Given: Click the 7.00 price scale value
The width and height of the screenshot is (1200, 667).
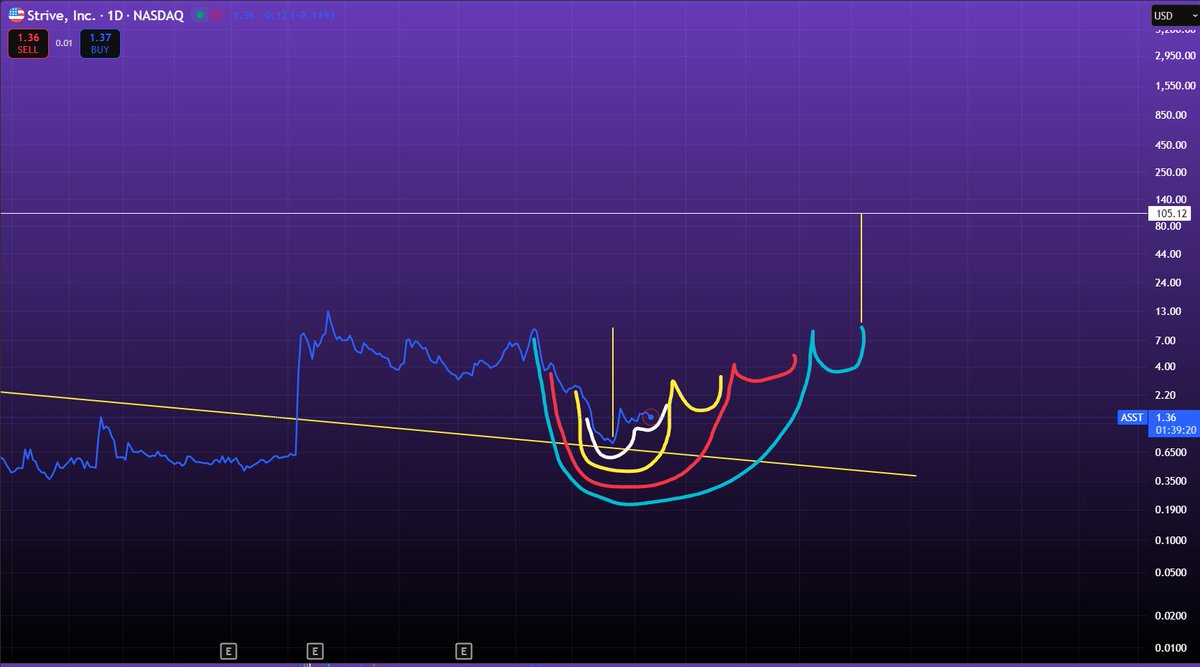Looking at the screenshot, I should [x=1164, y=340].
